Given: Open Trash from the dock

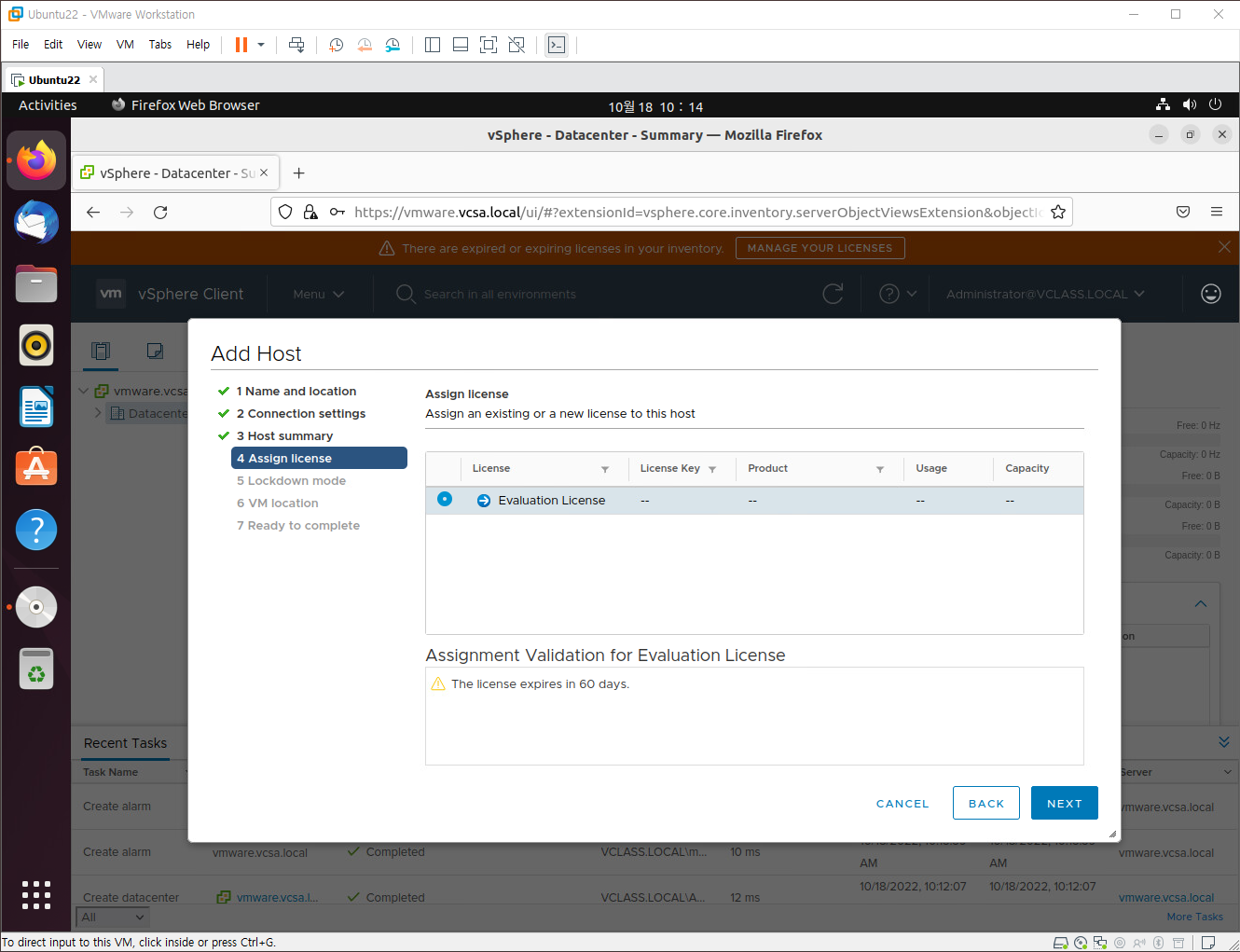Looking at the screenshot, I should (36, 669).
